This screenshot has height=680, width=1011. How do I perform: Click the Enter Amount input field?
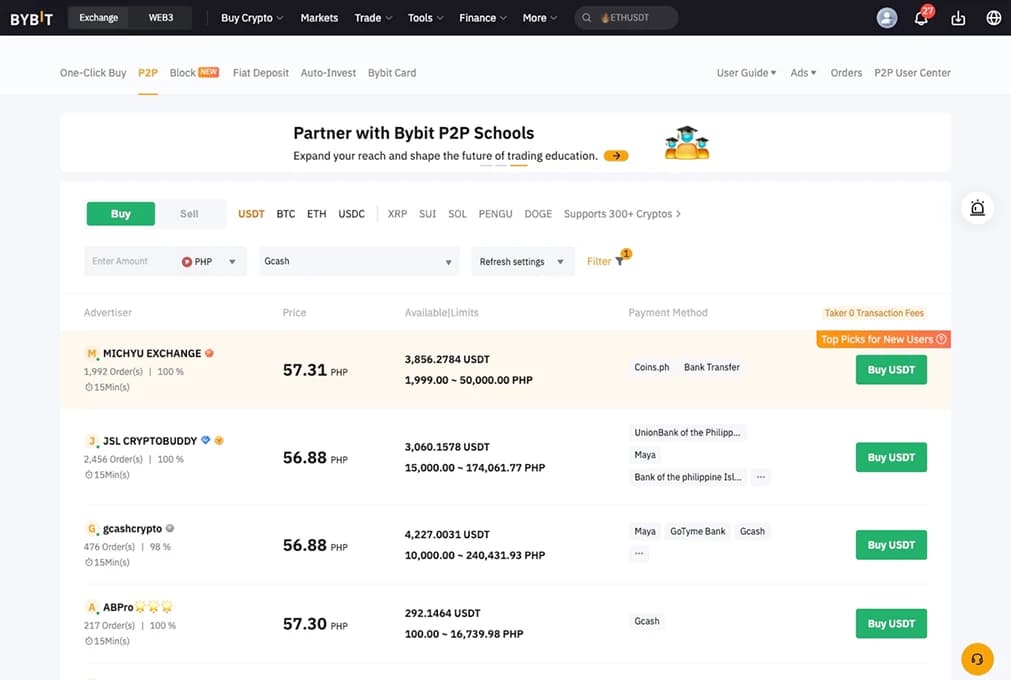[128, 262]
